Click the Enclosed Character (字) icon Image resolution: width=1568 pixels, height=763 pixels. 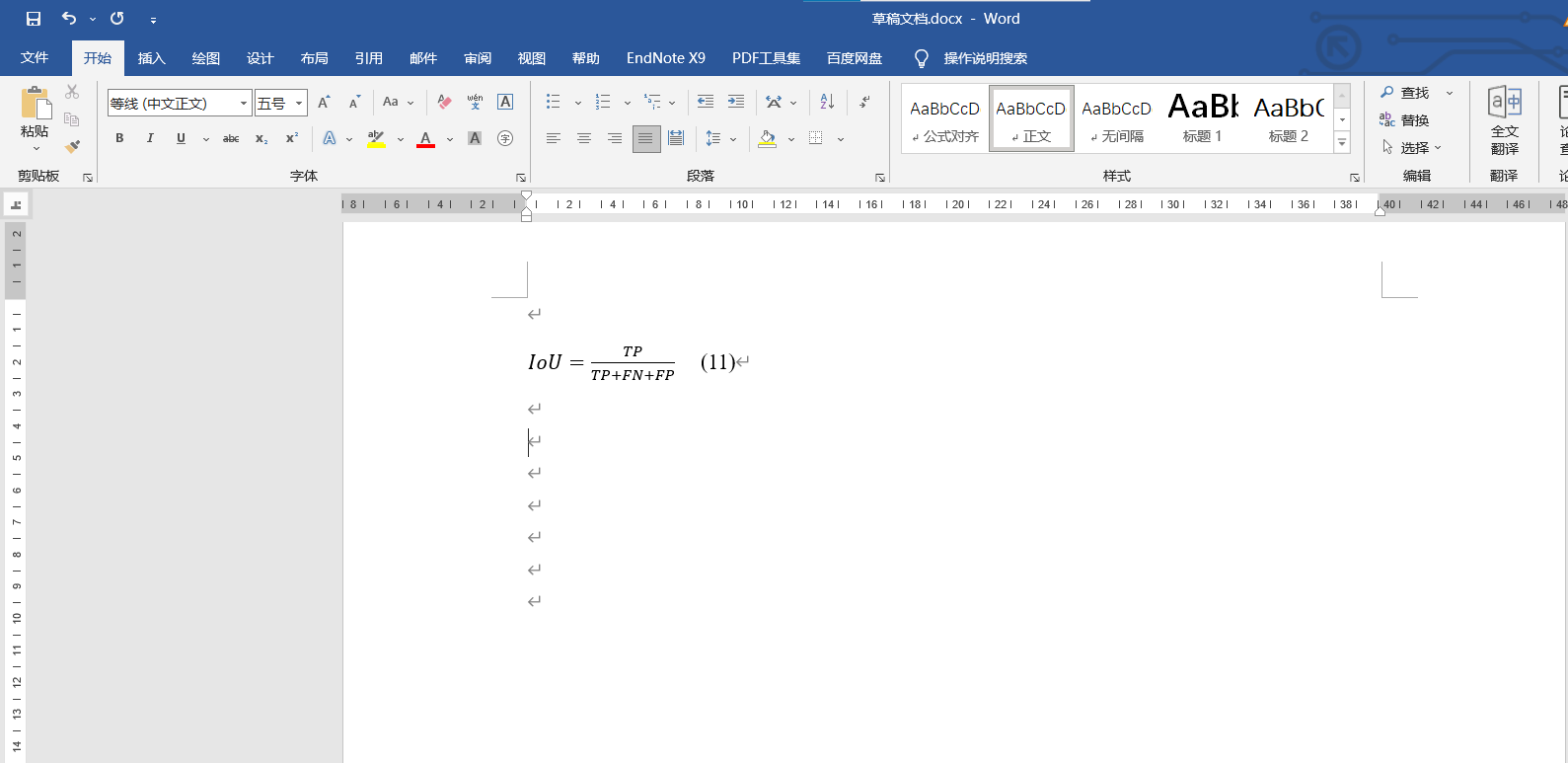(505, 138)
